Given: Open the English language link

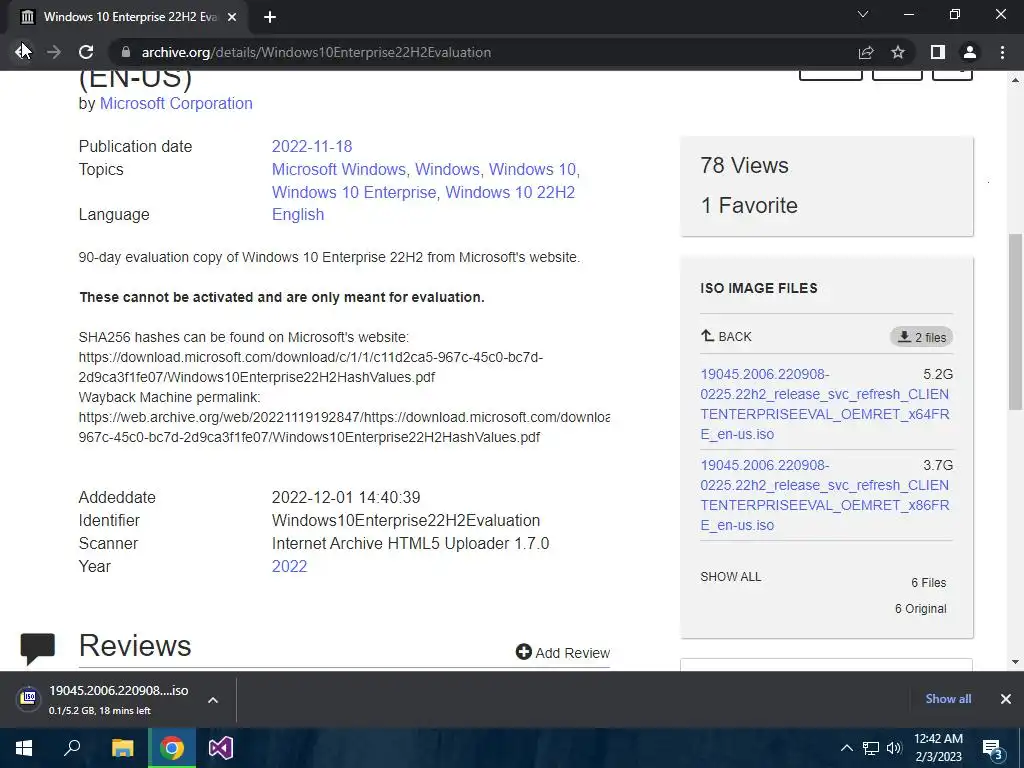Looking at the screenshot, I should click(298, 214).
